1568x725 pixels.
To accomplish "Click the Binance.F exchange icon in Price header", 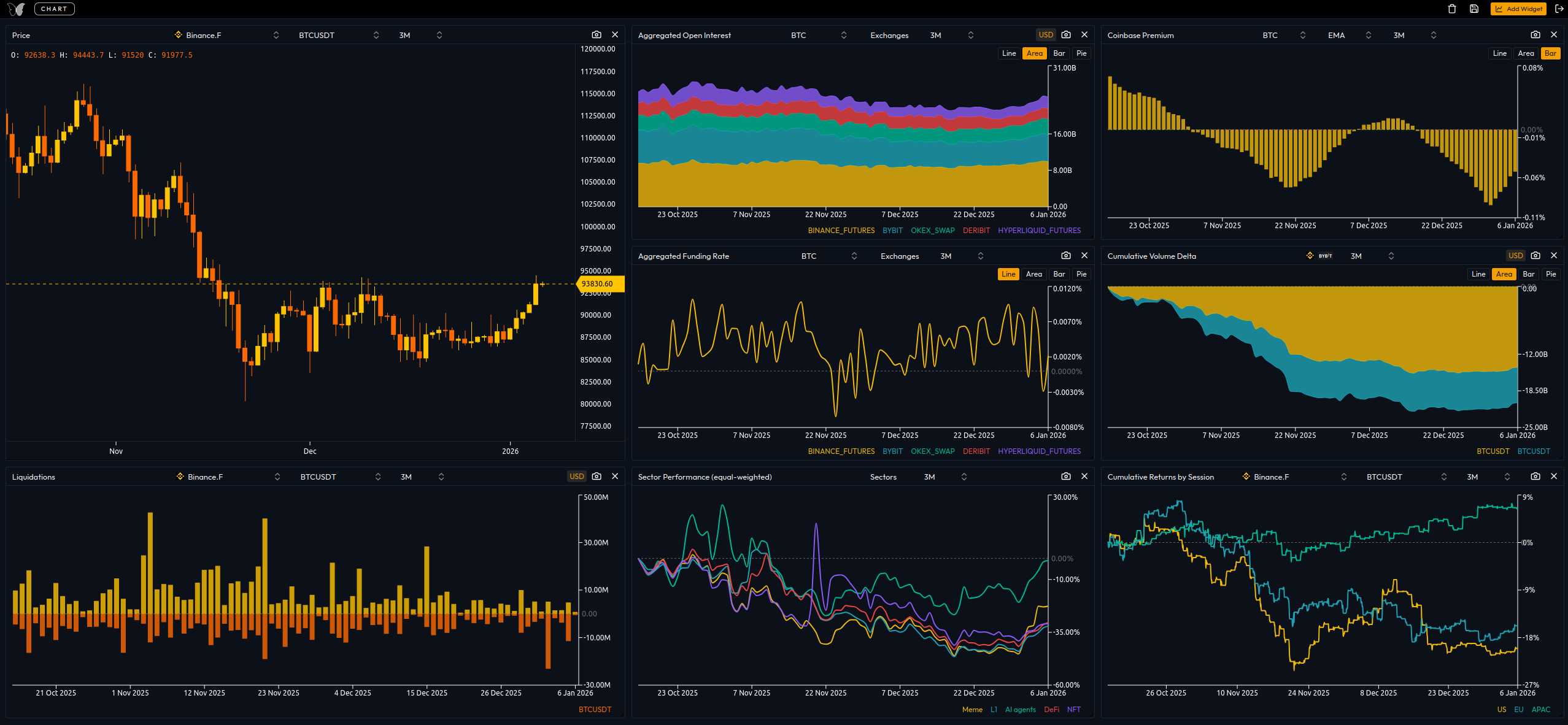I will (x=179, y=35).
